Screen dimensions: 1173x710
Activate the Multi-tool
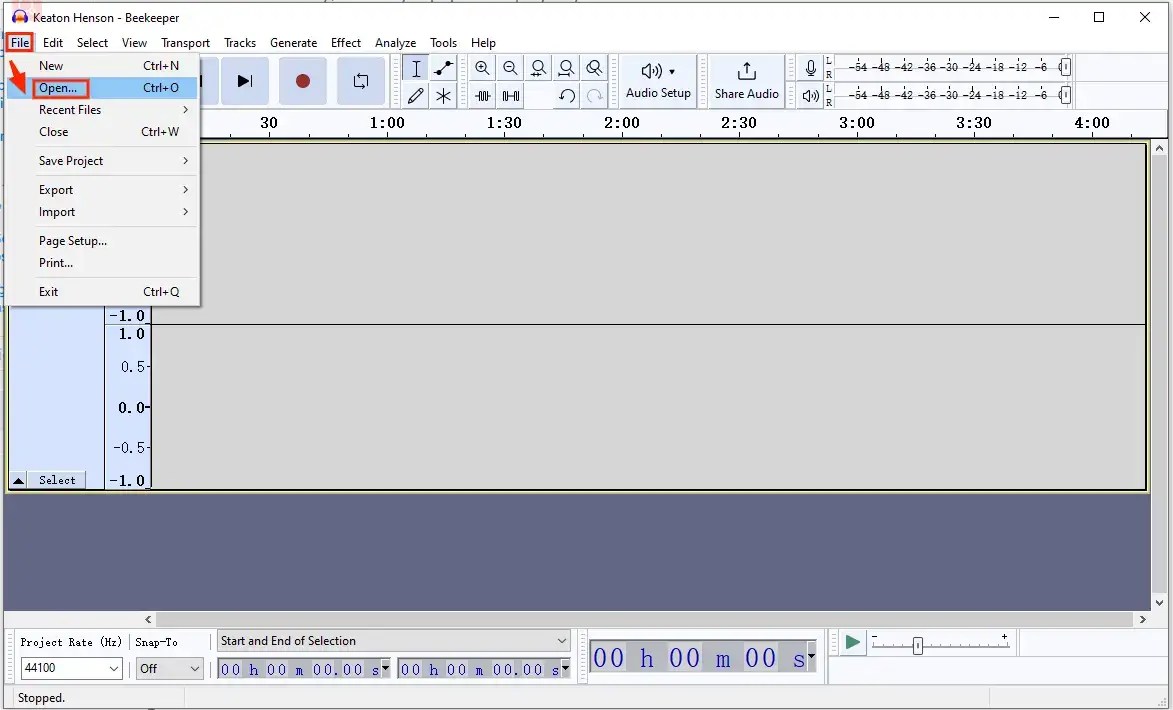(444, 95)
